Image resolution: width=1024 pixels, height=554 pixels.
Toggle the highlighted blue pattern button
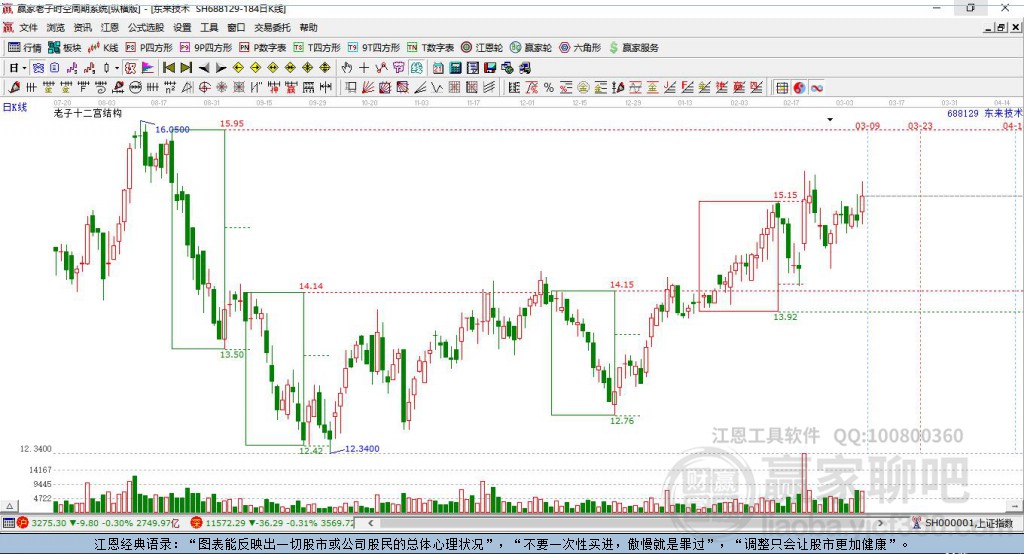coord(38,68)
